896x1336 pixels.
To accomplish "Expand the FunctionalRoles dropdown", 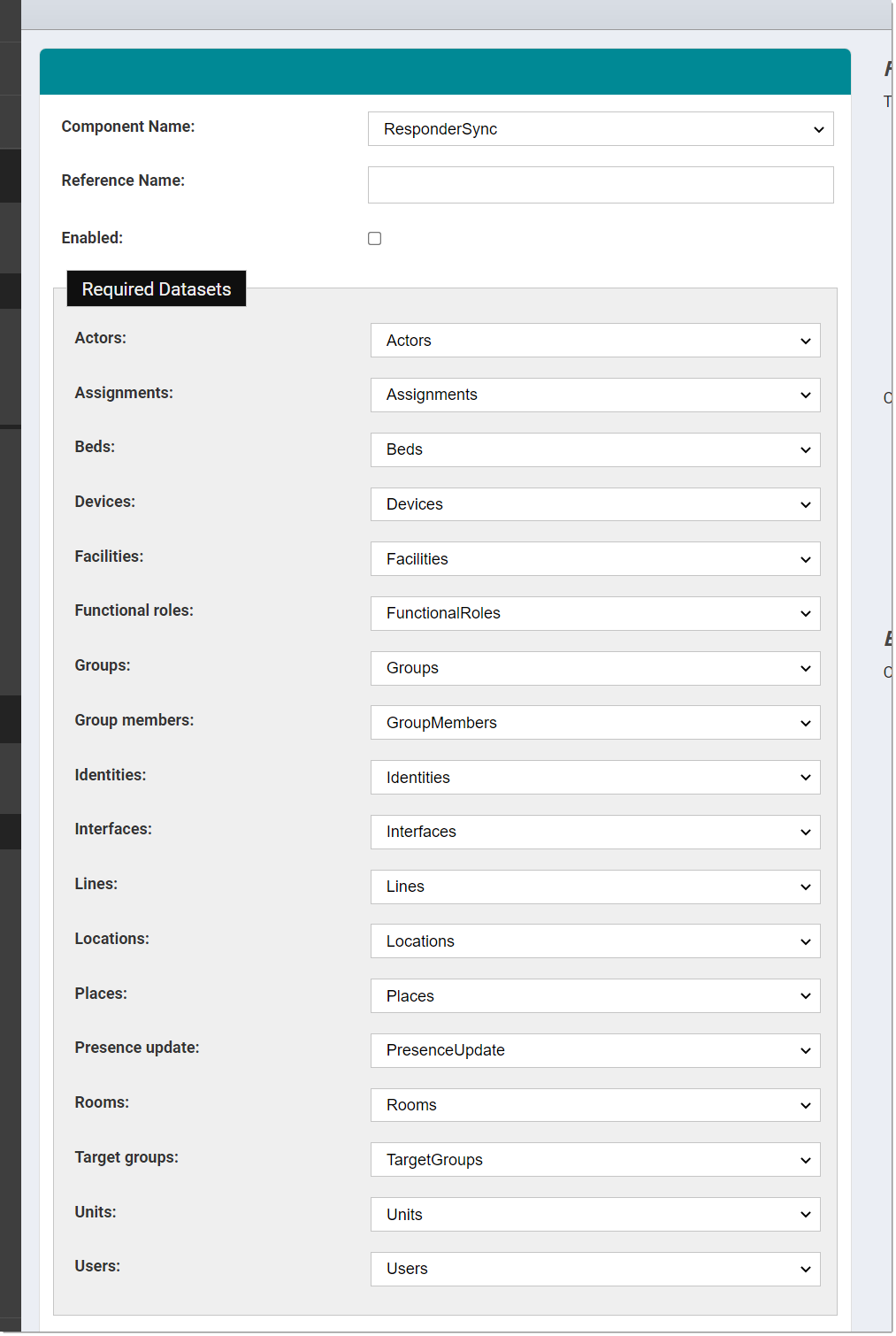I will click(x=594, y=614).
